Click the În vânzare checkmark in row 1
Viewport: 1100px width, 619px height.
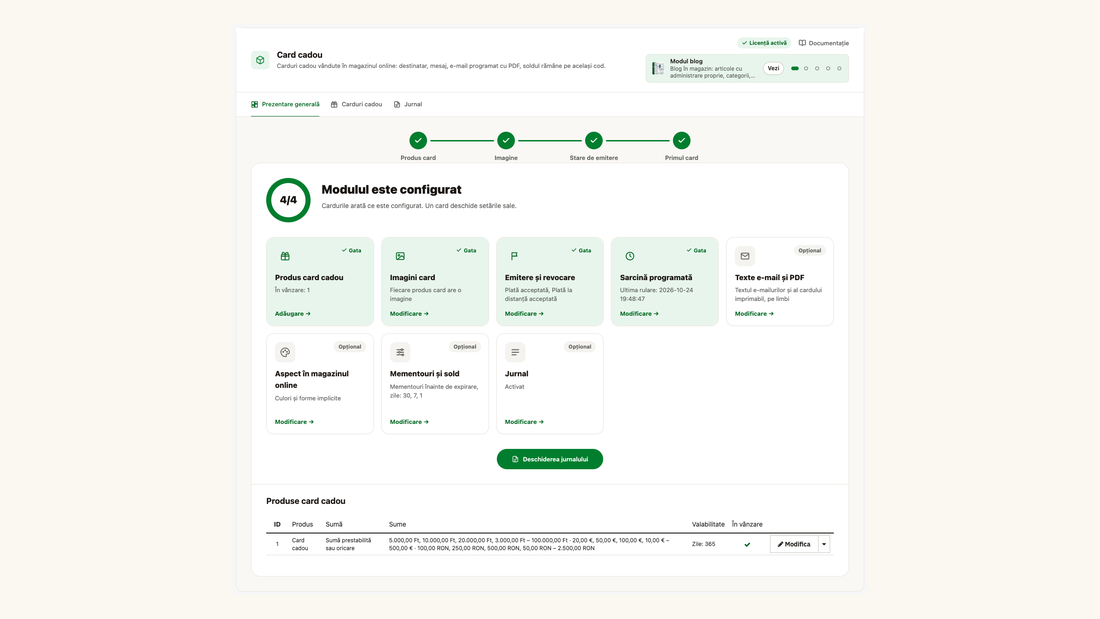[x=747, y=545]
